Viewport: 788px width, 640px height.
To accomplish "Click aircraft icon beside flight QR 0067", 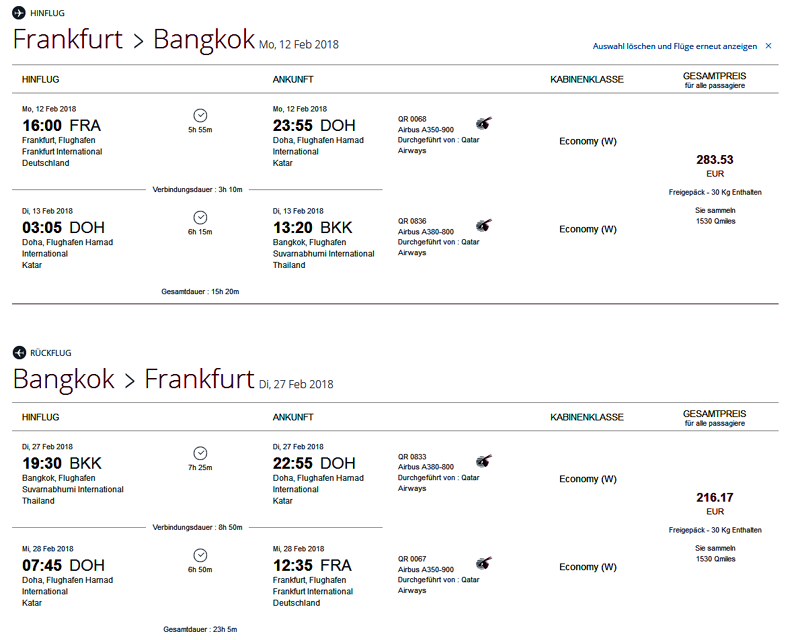I will [484, 563].
